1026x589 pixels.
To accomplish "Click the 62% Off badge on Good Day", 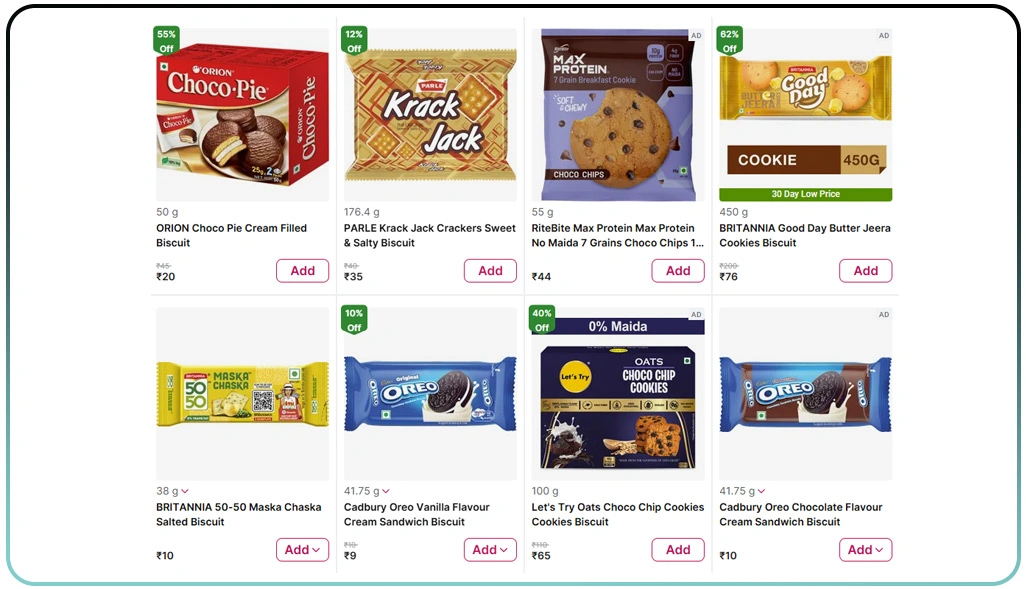I will (x=729, y=40).
